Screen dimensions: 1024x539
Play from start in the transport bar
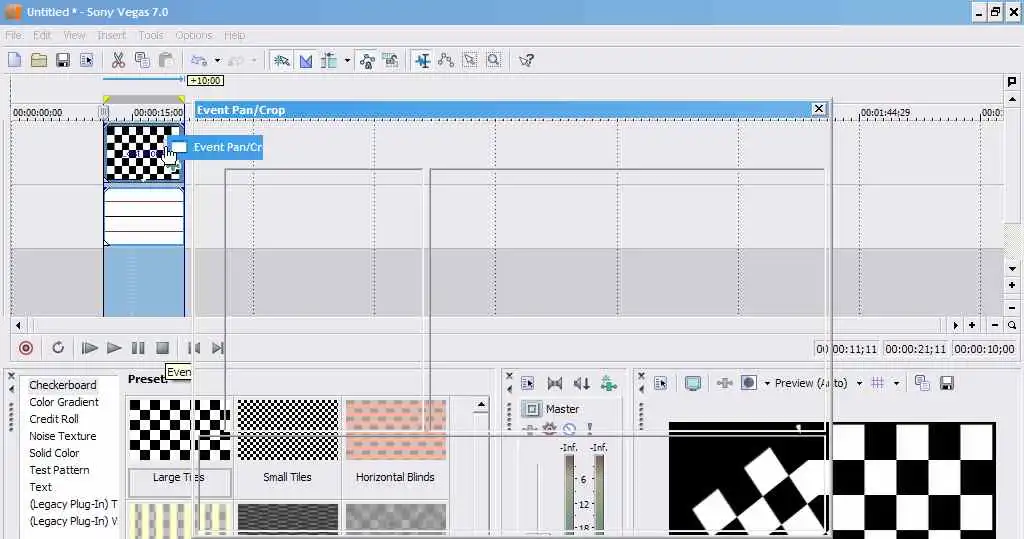pyautogui.click(x=89, y=348)
